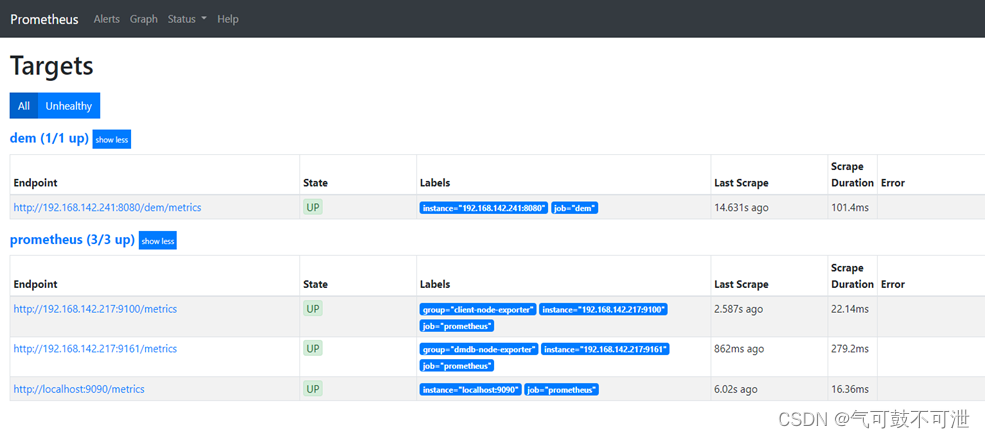
Task: Click Error header in prometheus table
Action: pyautogui.click(x=893, y=284)
